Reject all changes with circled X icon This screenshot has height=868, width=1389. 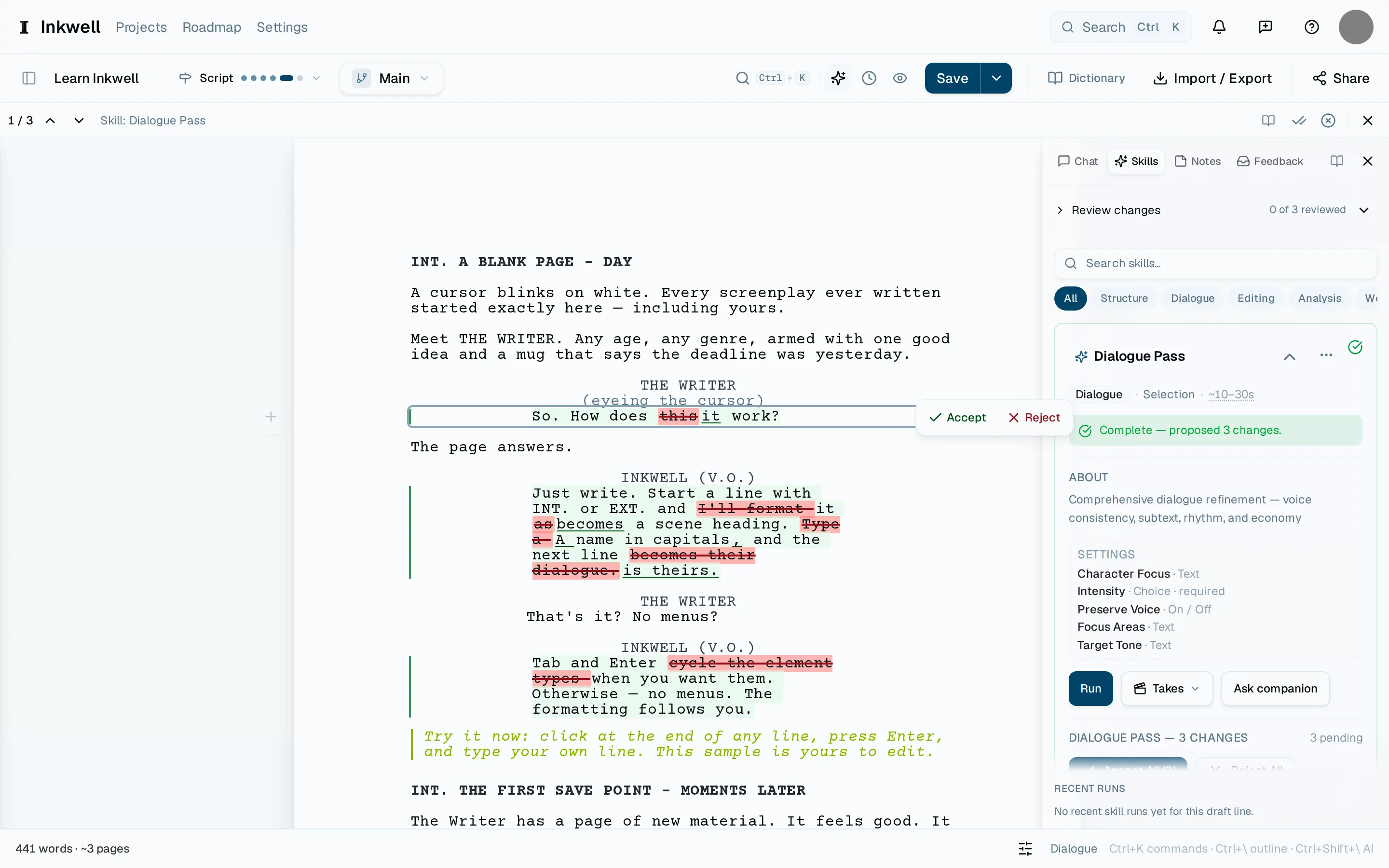pyautogui.click(x=1328, y=121)
